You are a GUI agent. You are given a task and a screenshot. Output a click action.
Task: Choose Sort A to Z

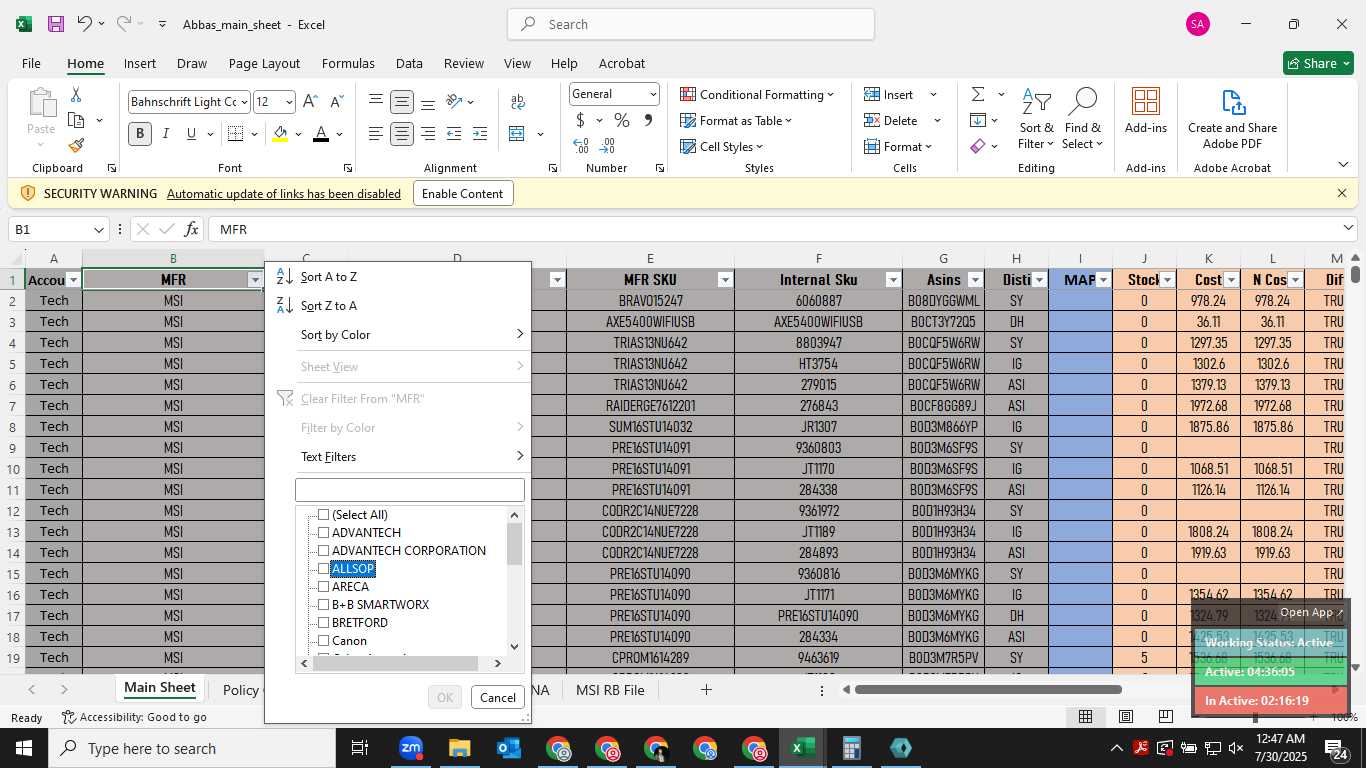(397, 277)
